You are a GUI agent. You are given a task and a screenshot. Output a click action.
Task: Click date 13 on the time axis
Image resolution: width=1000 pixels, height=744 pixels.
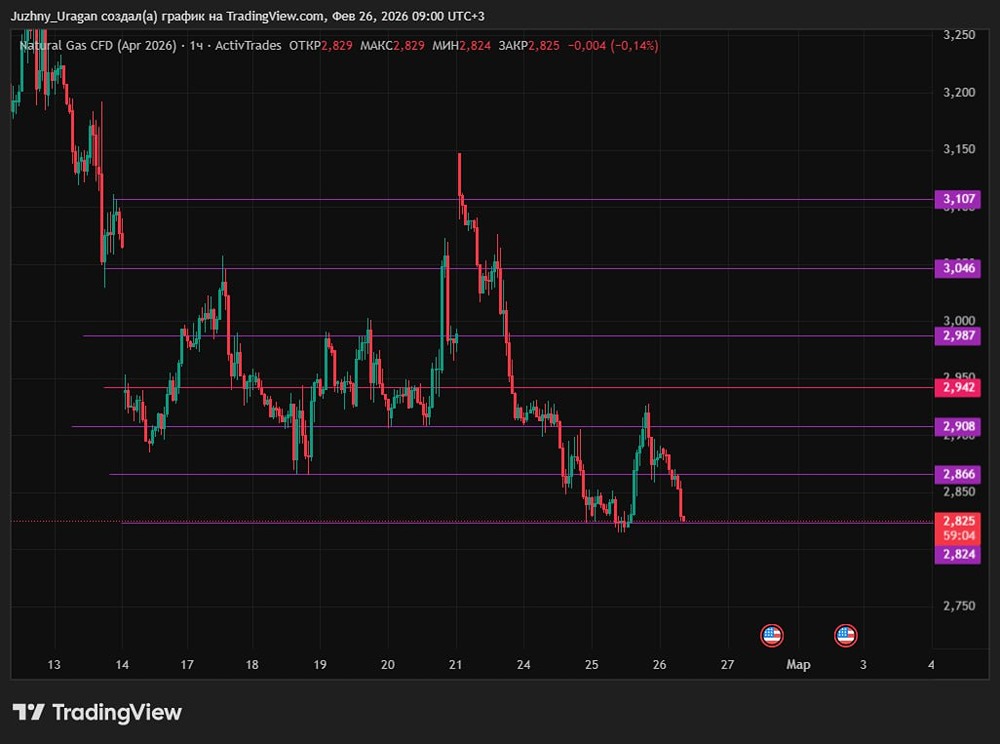[54, 664]
